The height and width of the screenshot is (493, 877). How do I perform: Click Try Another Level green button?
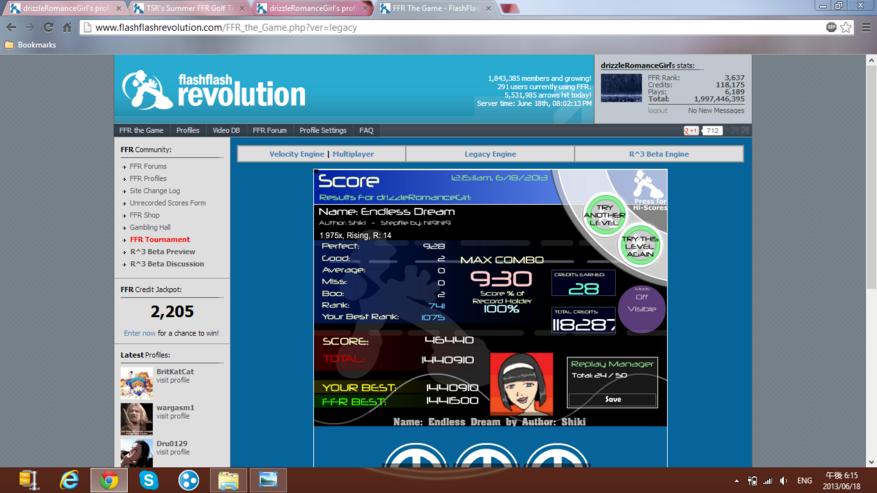click(x=604, y=215)
